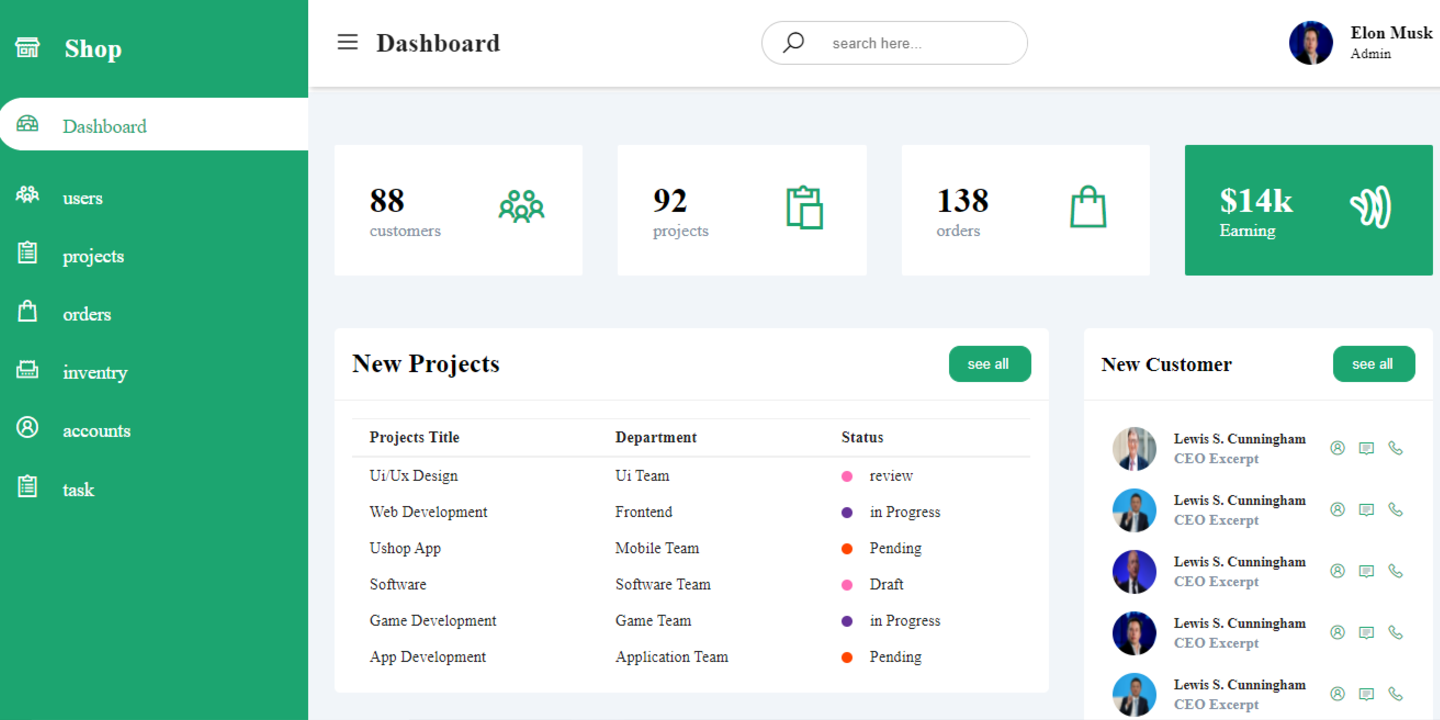1440x720 pixels.
Task: Open the orders item in the sidebar
Action: click(x=86, y=314)
